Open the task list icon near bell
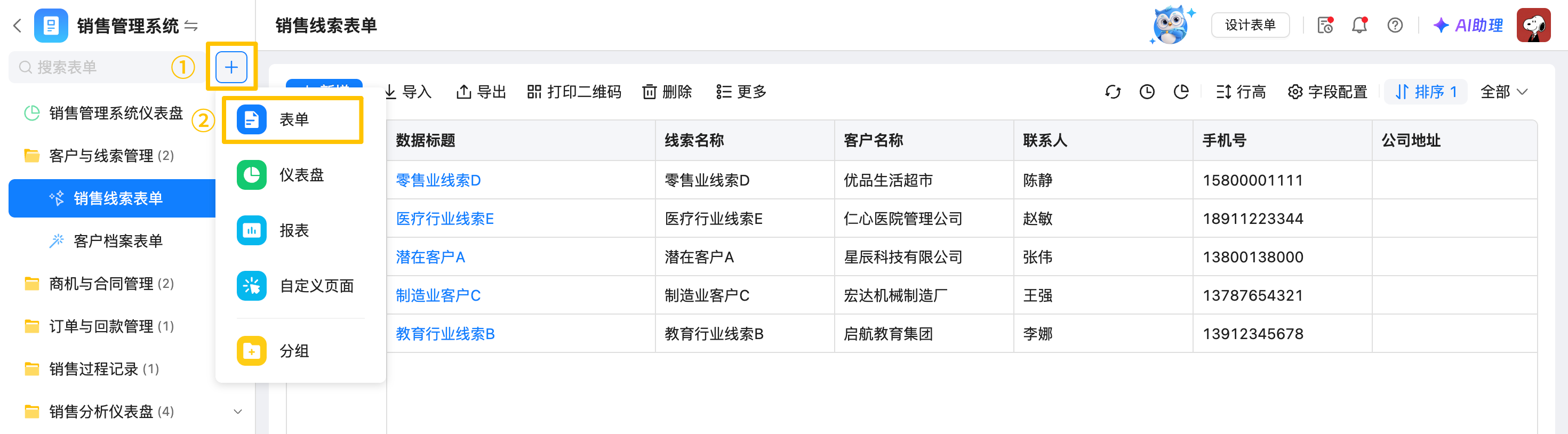This screenshot has height=434, width=1568. tap(1325, 25)
